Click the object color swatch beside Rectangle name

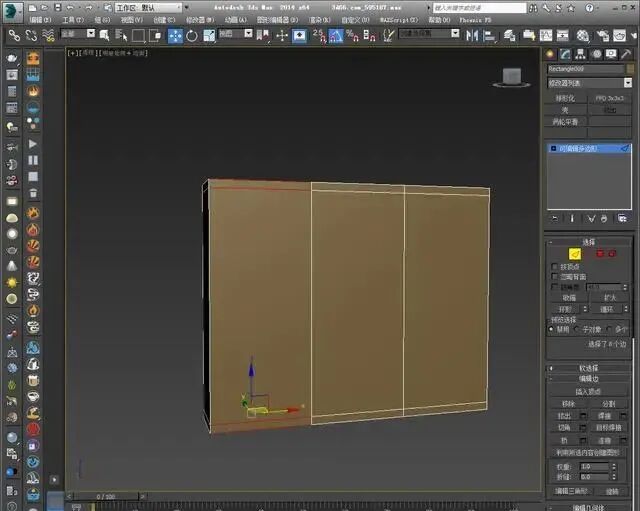coord(630,69)
